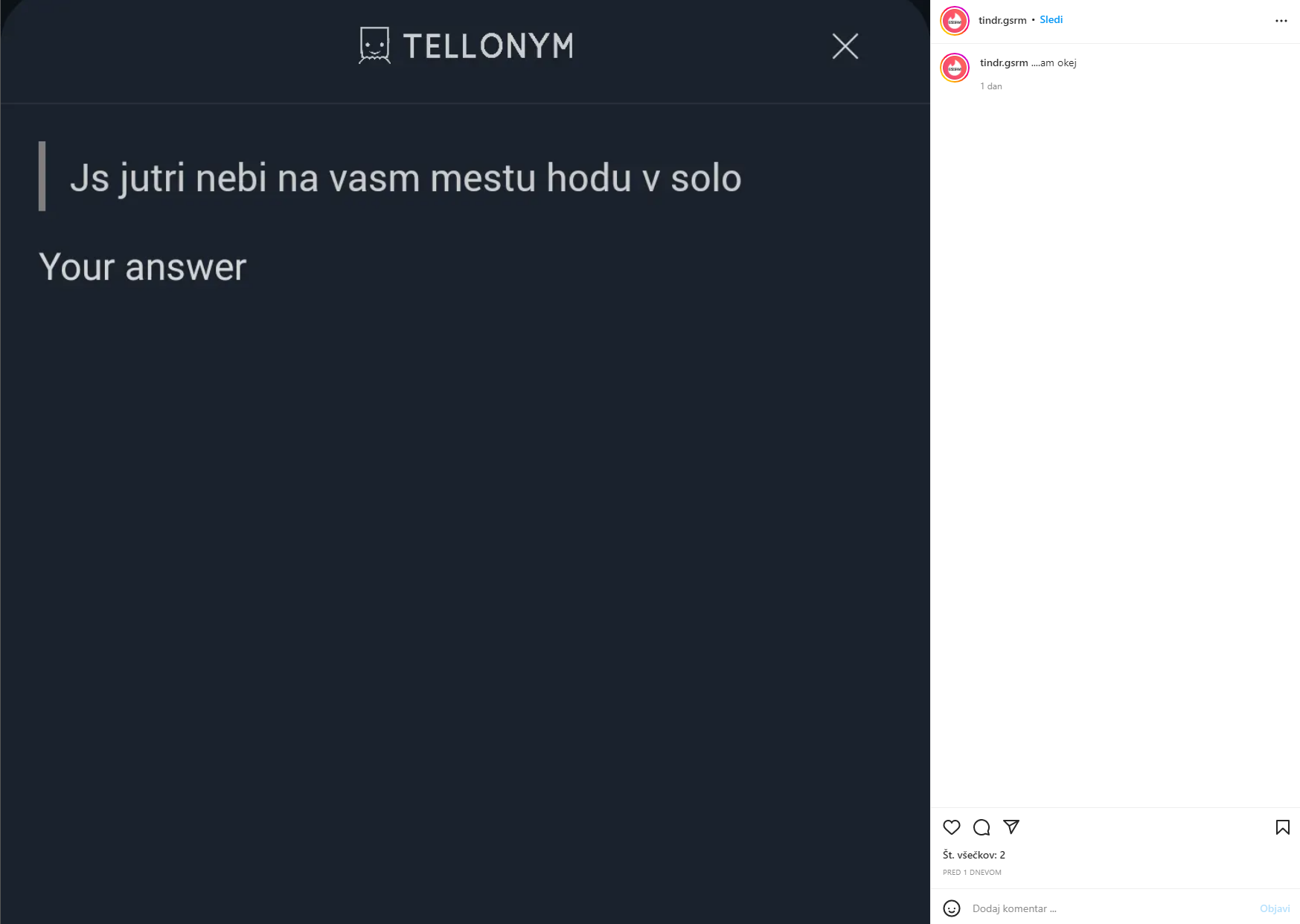Viewport: 1300px width, 924px height.
Task: Select the quoted Tellonym question text
Action: click(406, 178)
